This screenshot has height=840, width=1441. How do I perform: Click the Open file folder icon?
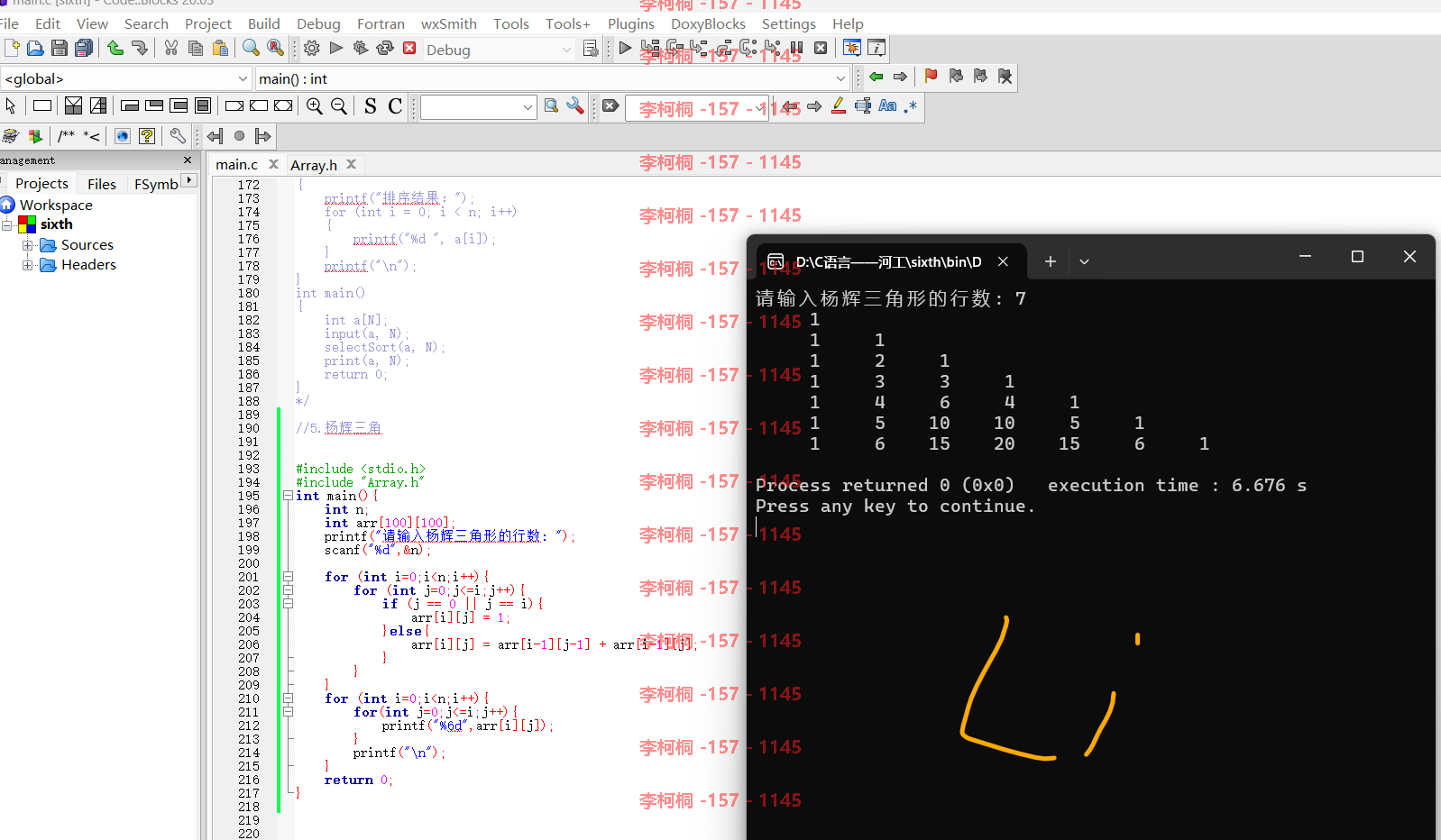point(35,48)
